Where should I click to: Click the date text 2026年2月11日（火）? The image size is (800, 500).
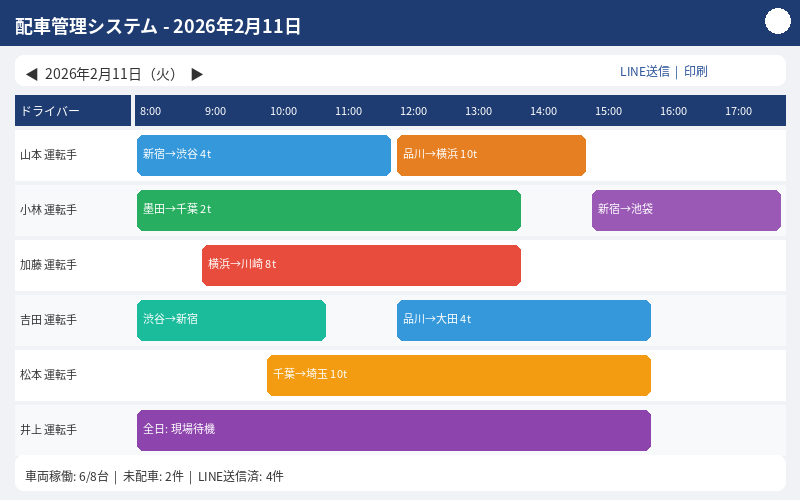(x=112, y=74)
